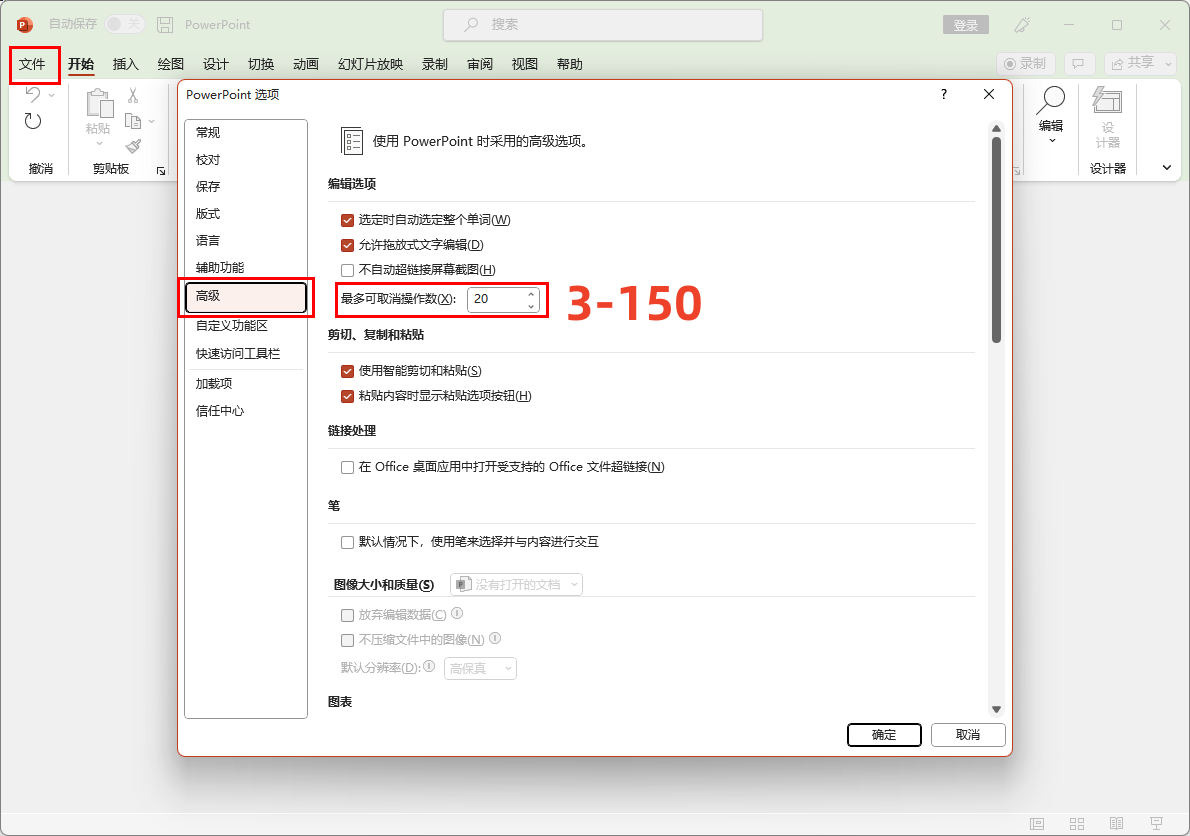Uncheck 使用智能剪切和粘贴
Screen dimensions: 1190x836
coord(348,371)
